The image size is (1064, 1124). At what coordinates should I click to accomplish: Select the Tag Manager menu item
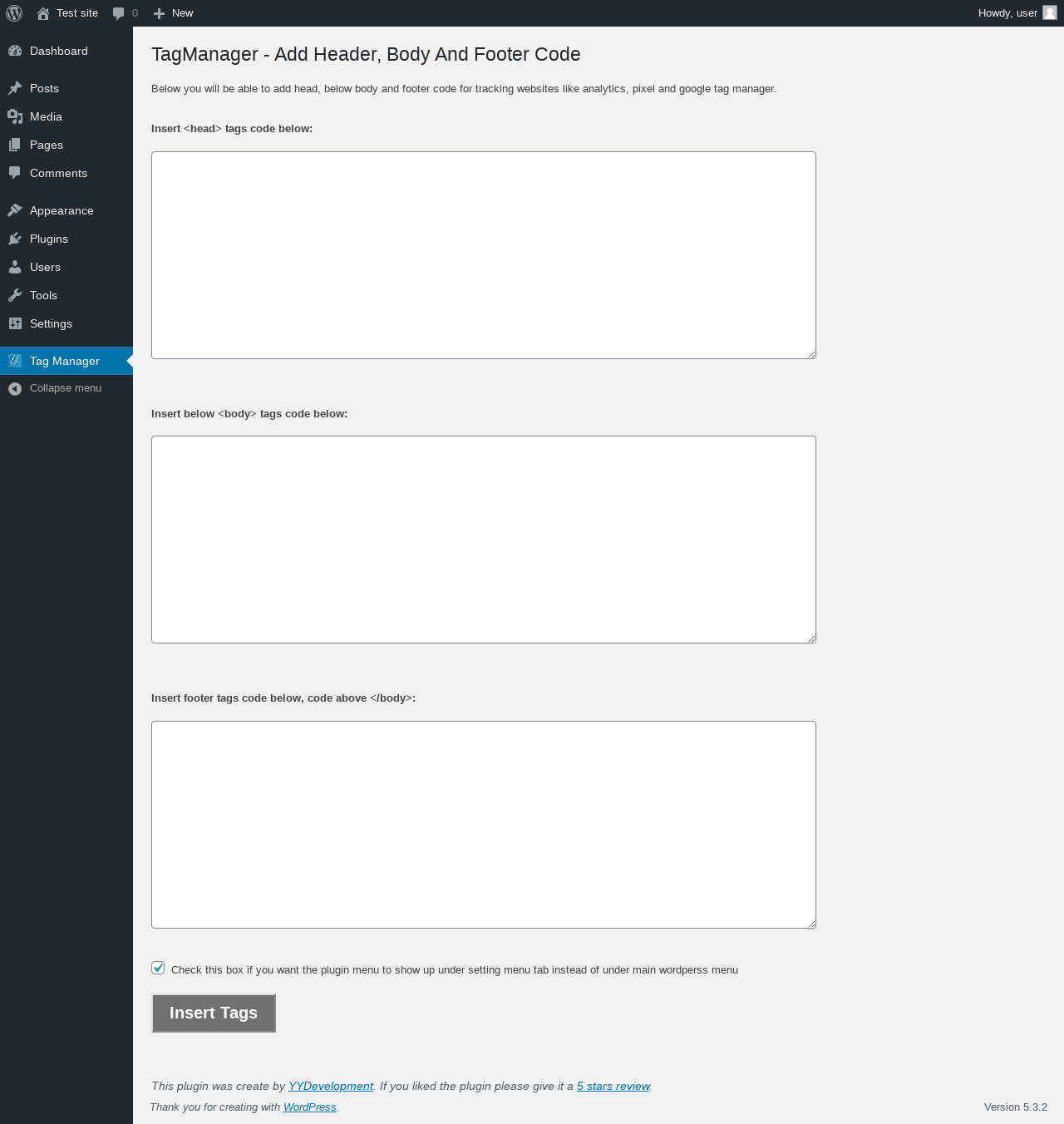click(x=66, y=361)
